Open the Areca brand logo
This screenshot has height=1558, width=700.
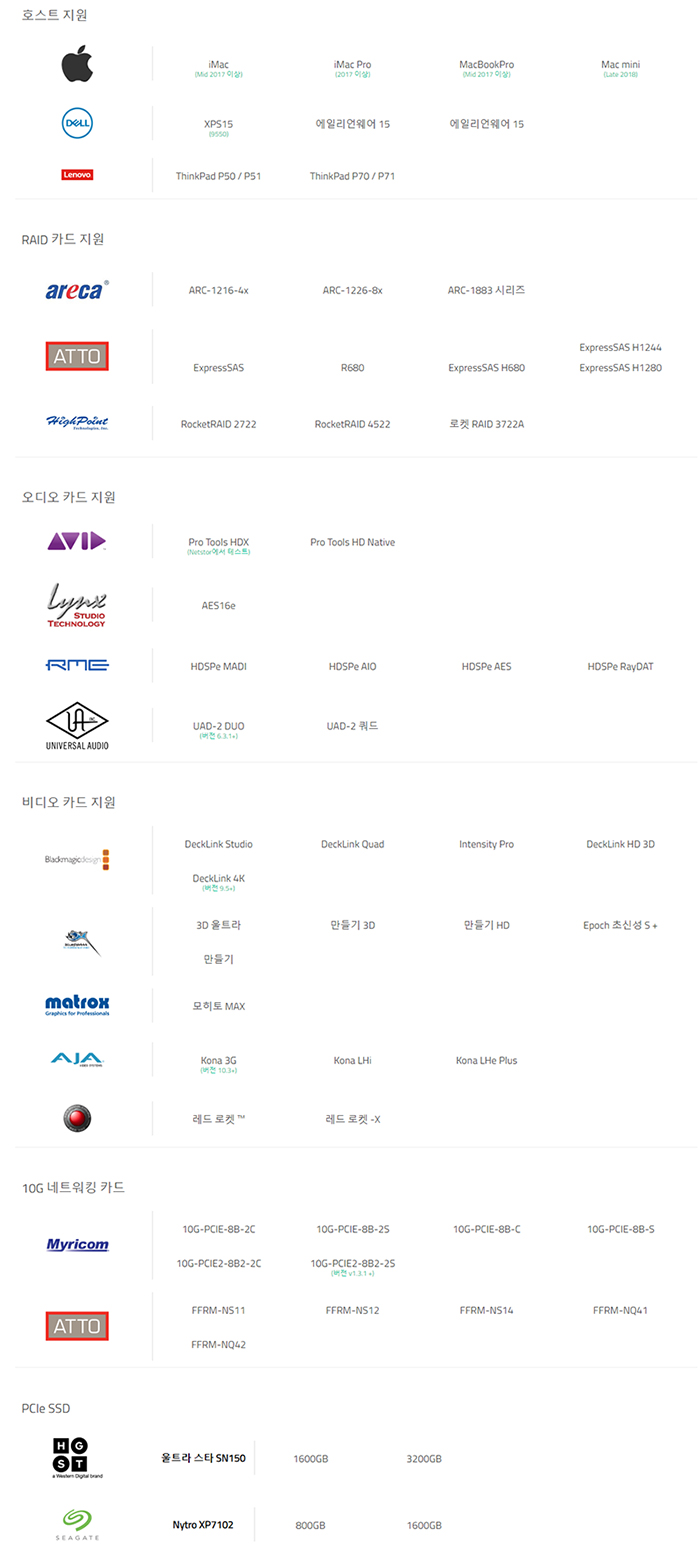77,290
